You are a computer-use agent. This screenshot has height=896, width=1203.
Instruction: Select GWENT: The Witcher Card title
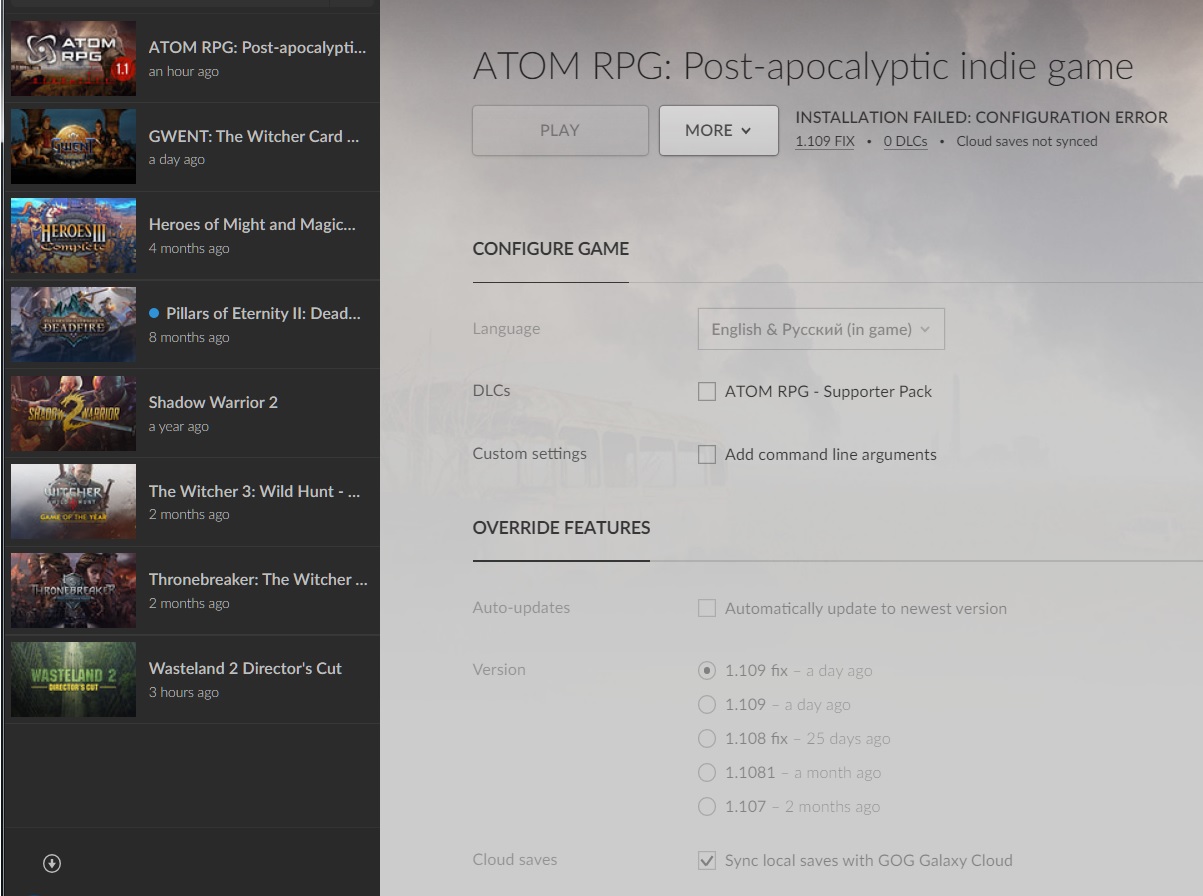pyautogui.click(x=253, y=136)
